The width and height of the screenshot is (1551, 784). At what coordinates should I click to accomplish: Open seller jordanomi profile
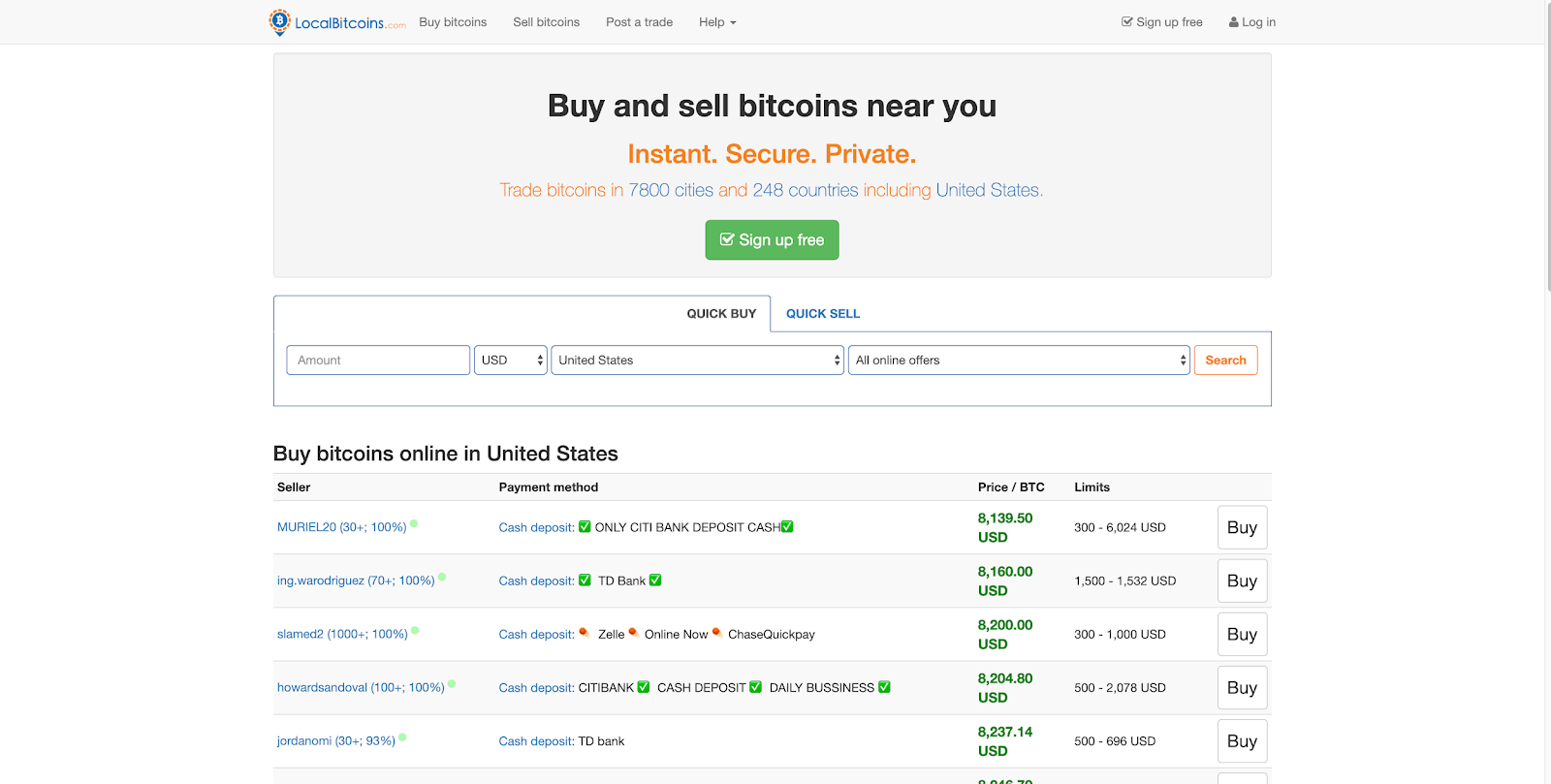(336, 740)
